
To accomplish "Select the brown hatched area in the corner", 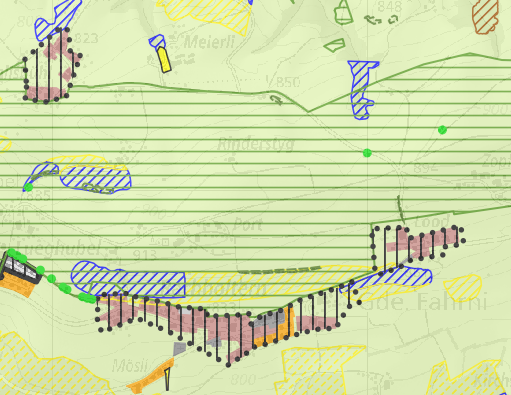I will tap(486, 16).
